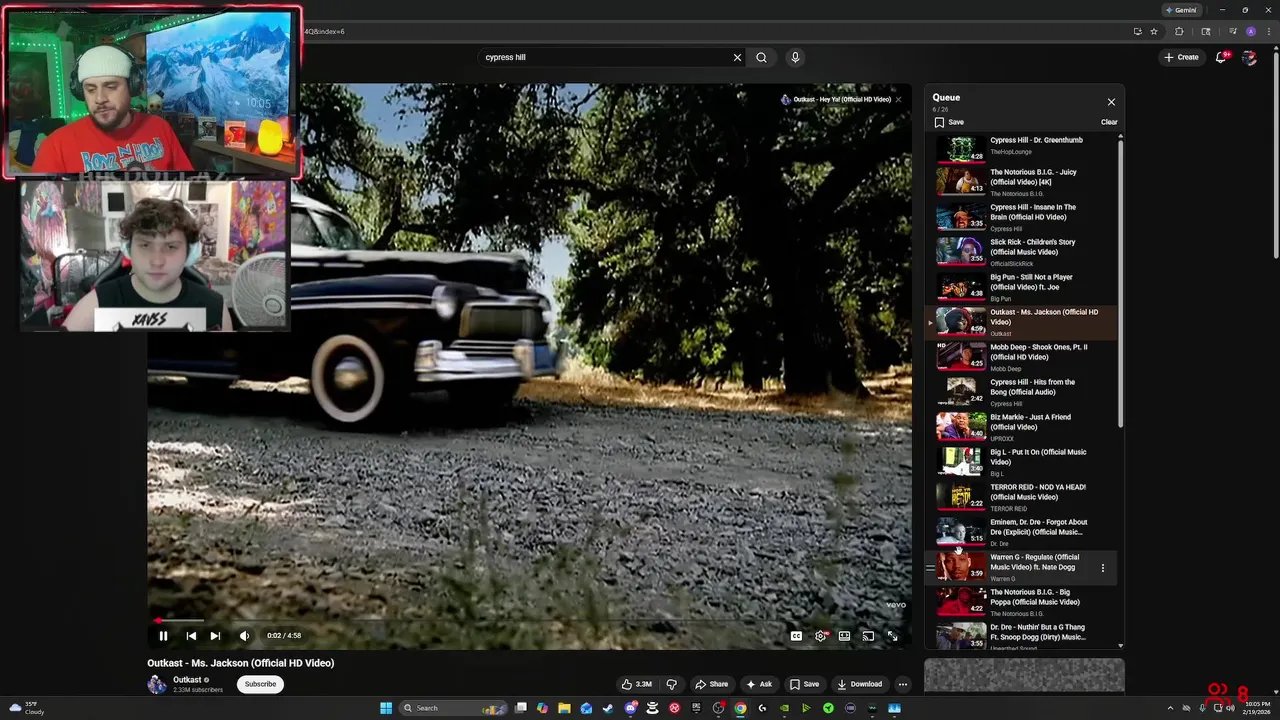Open Chrome extensions puzzle icon
This screenshot has height=720, width=1280.
[1179, 31]
